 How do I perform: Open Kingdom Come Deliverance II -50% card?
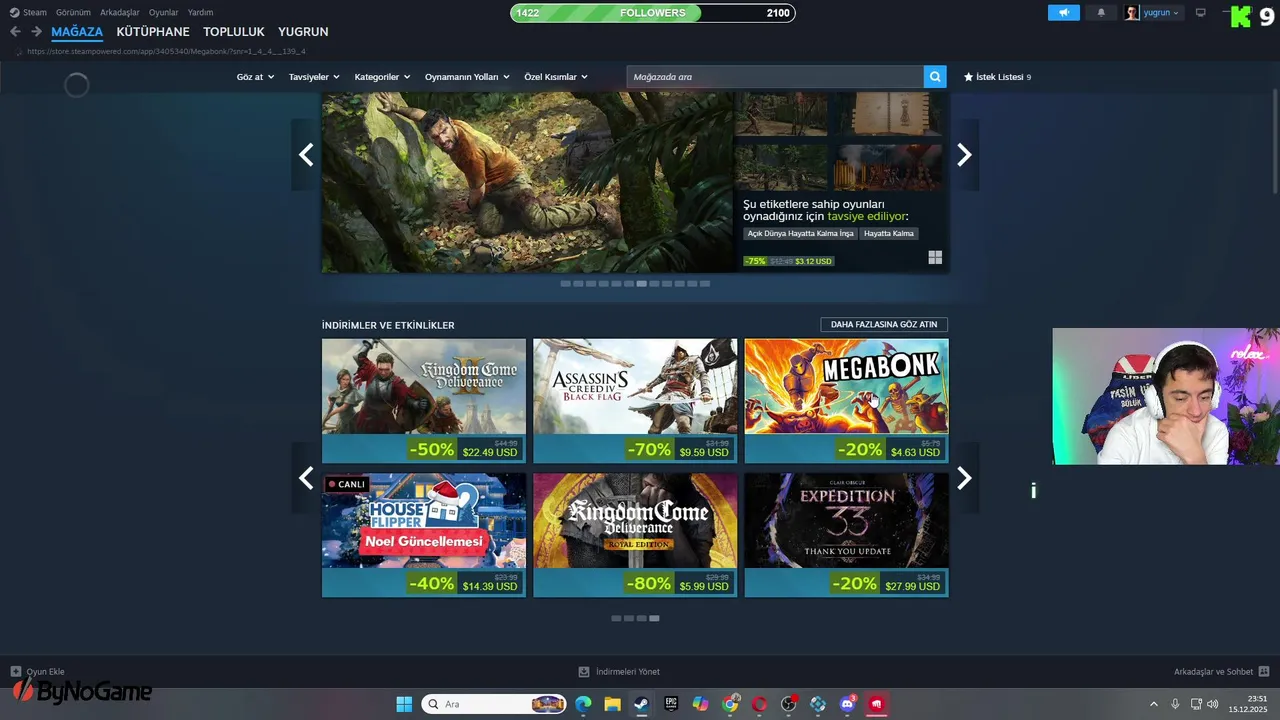[424, 401]
